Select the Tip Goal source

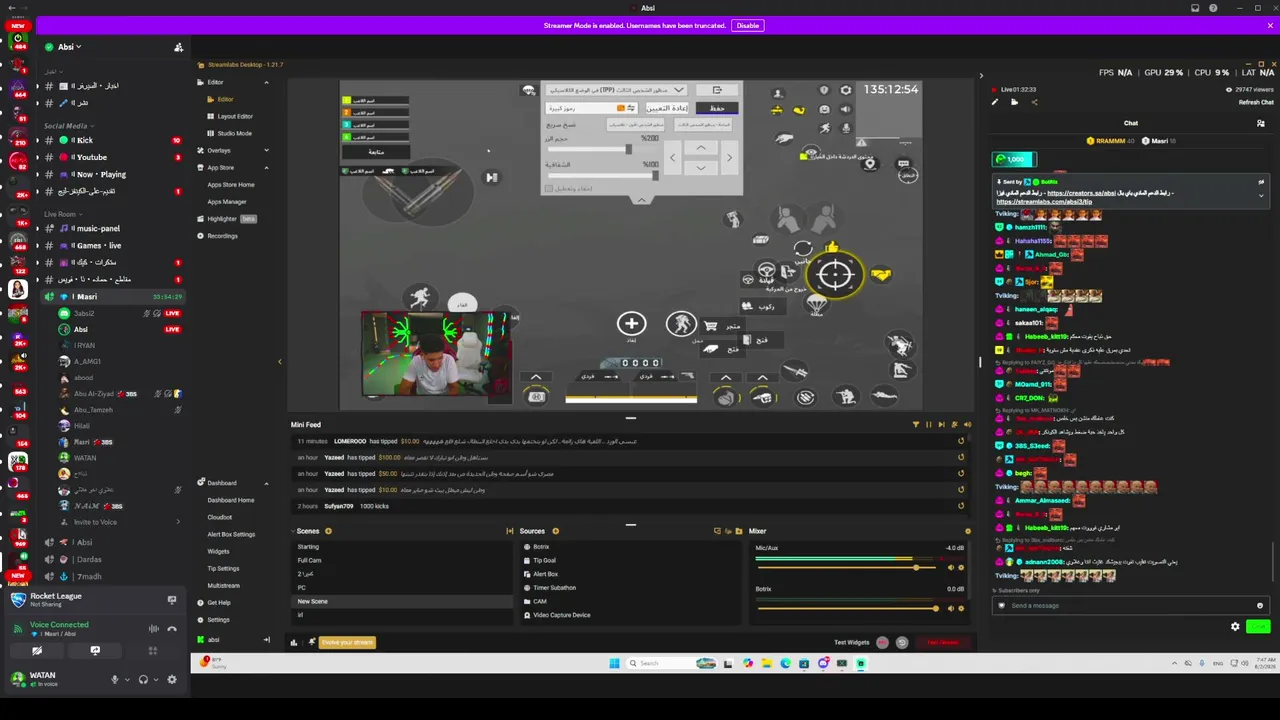545,561
